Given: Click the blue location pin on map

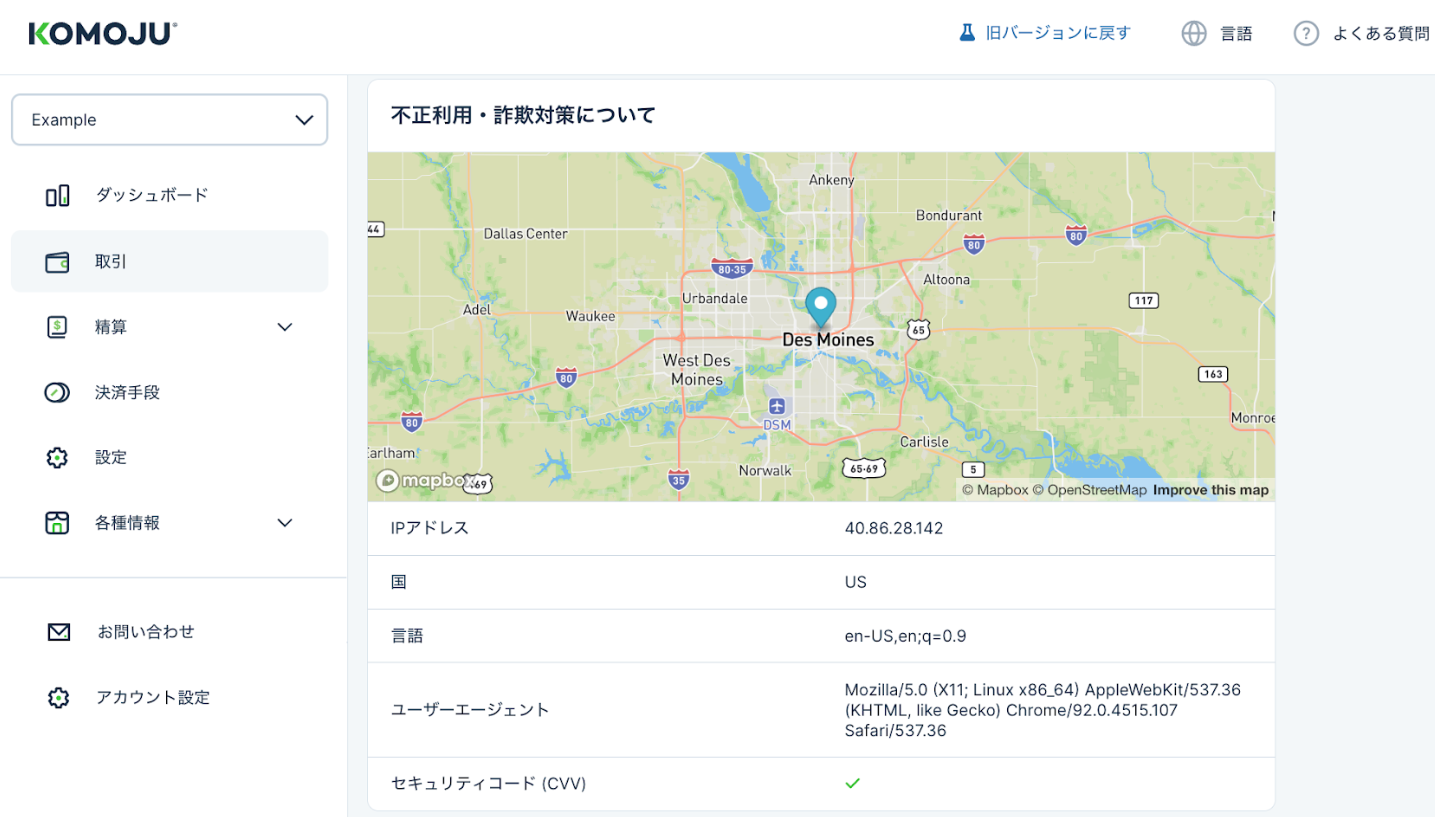Looking at the screenshot, I should pyautogui.click(x=820, y=306).
